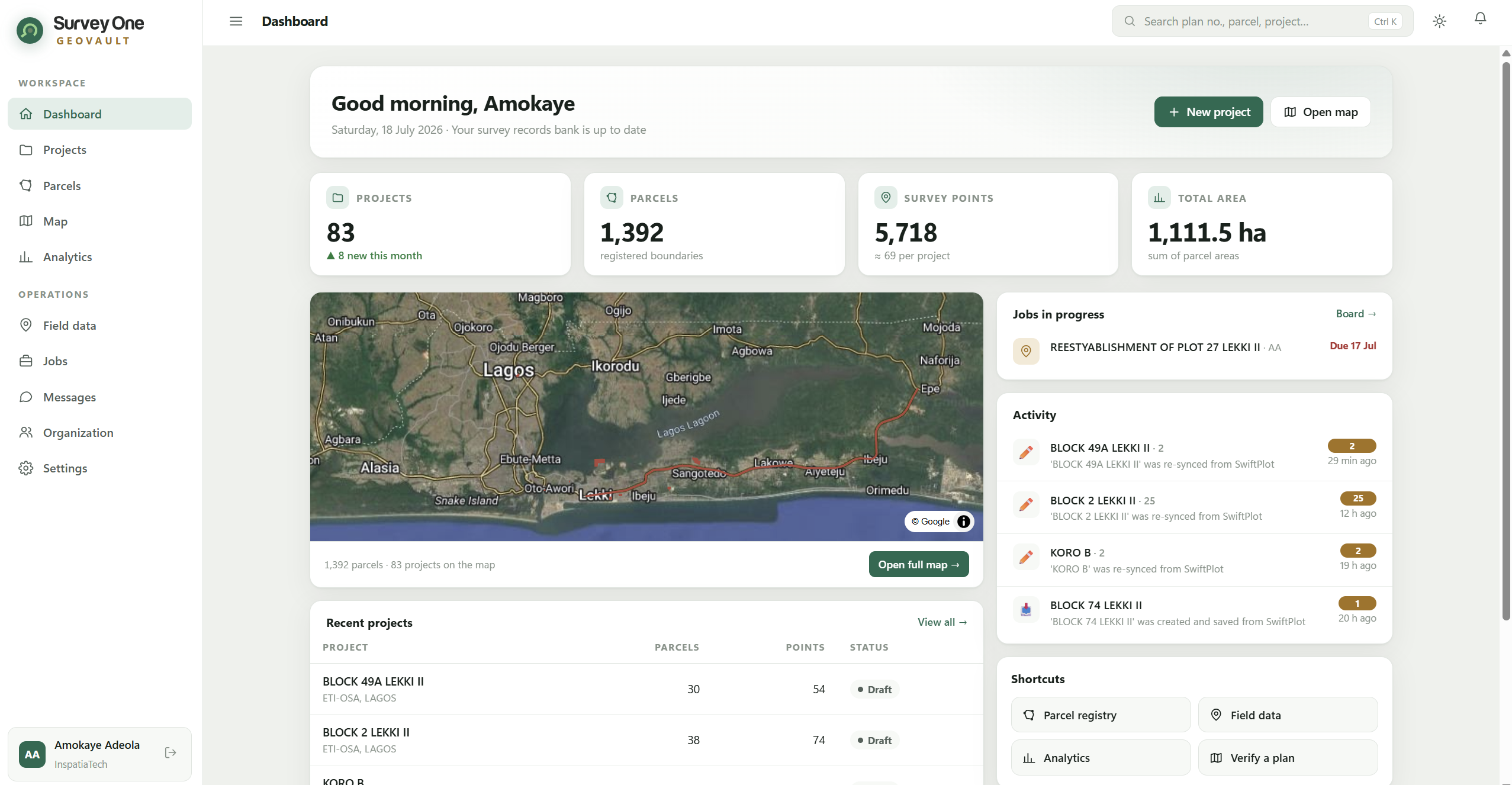Click the Projects card folder icon

[337, 197]
